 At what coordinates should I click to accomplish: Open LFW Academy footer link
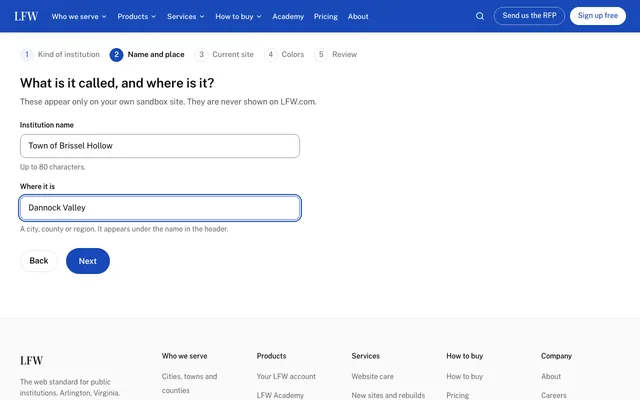[x=280, y=395]
